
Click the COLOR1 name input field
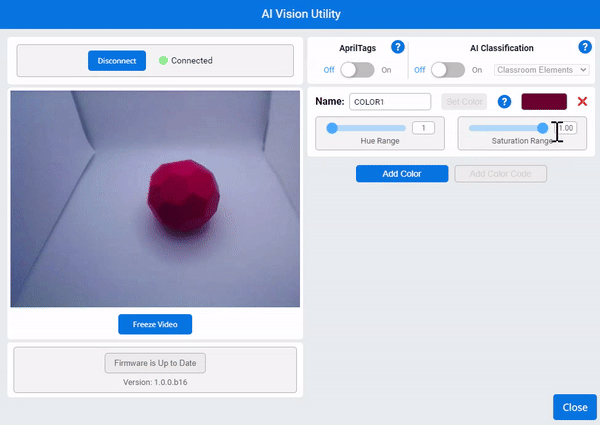390,102
